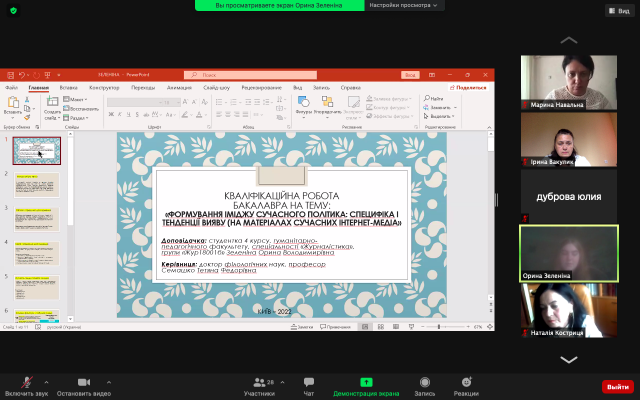Switch layout using Вид button top-right
The width and height of the screenshot is (640, 400).
(x=621, y=11)
